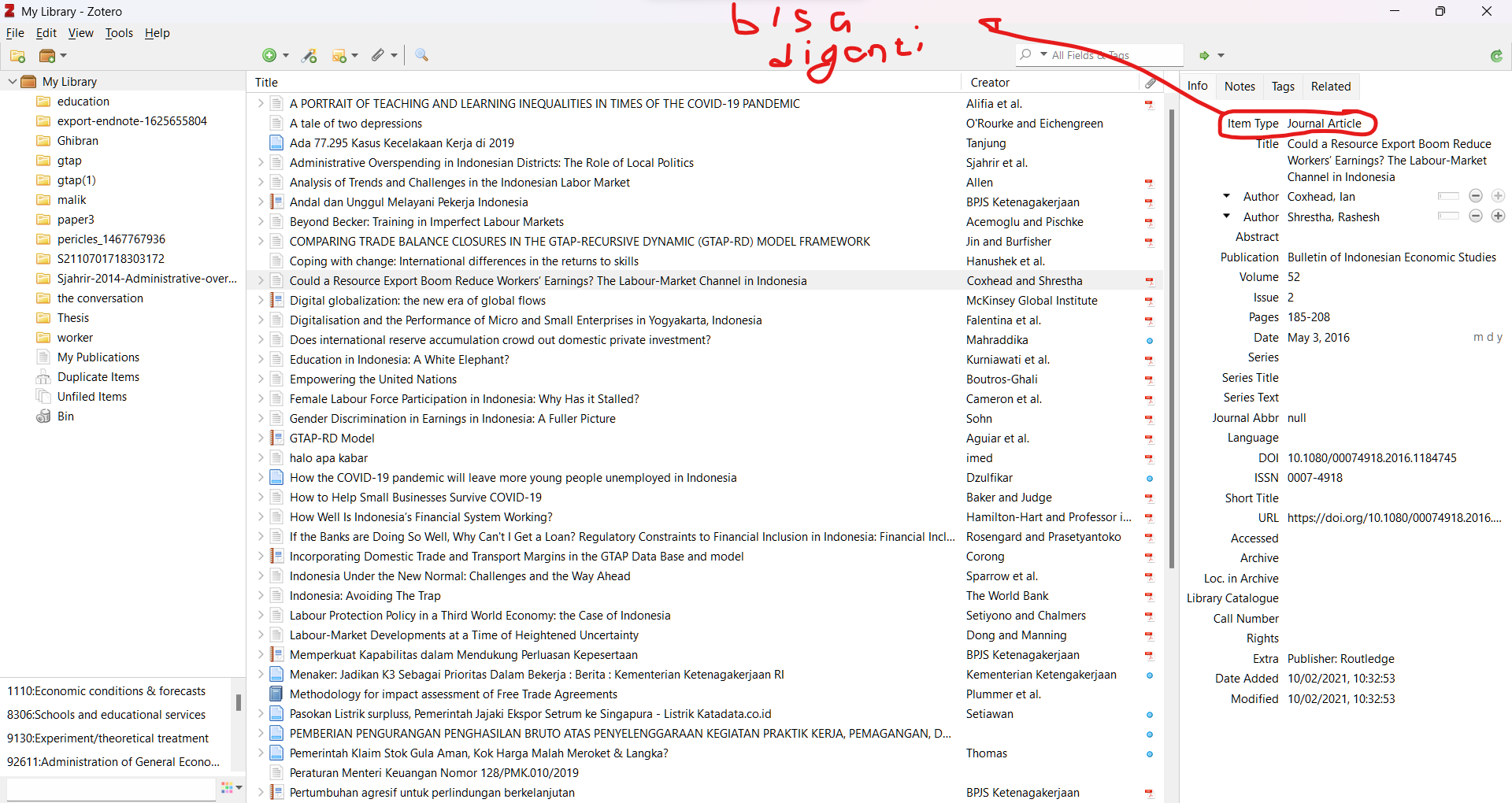Add creator after Shrestha with plus icon

pyautogui.click(x=1498, y=216)
